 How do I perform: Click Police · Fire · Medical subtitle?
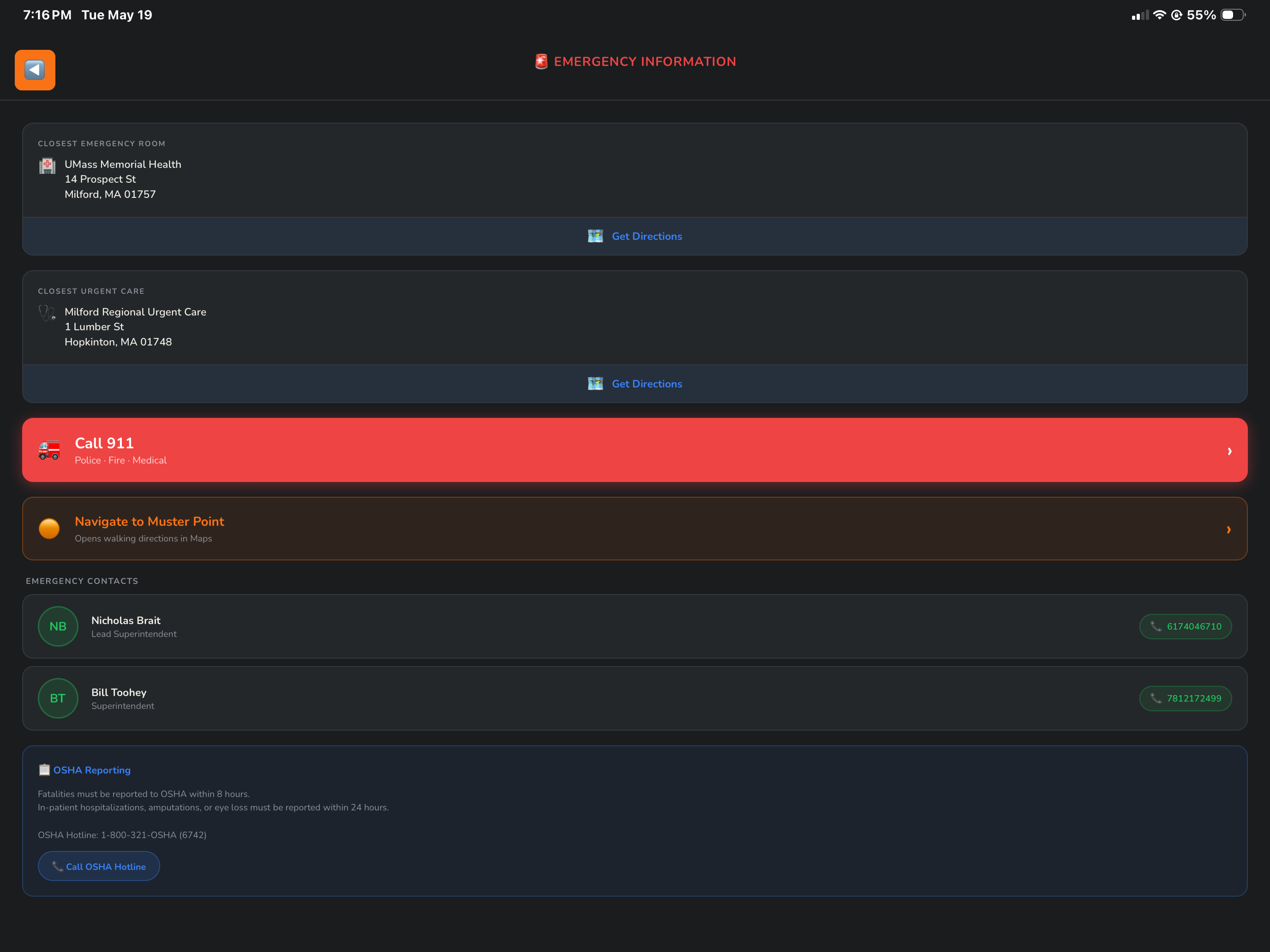click(x=120, y=460)
